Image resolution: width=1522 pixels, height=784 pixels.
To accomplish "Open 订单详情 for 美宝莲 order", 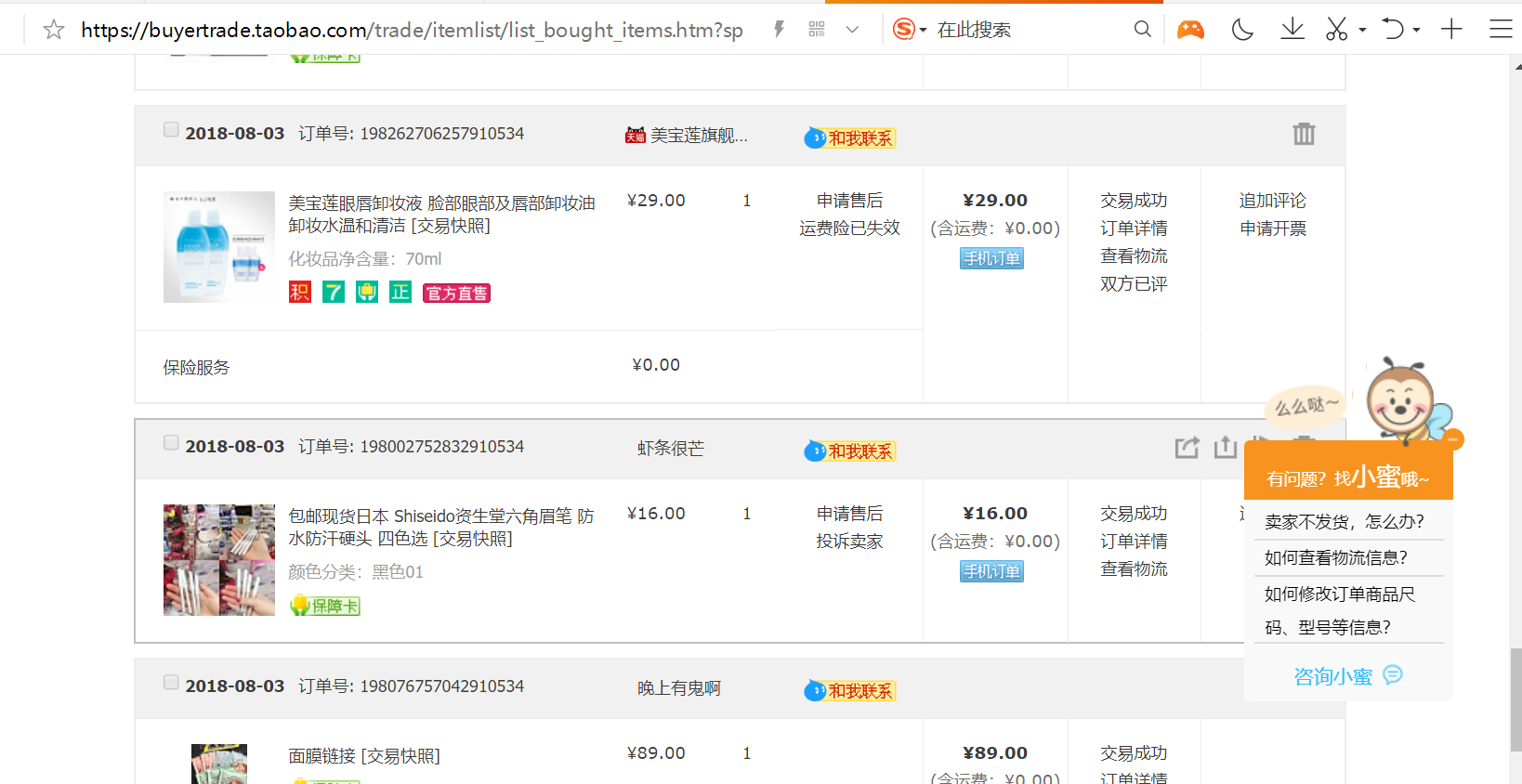I will [1134, 229].
